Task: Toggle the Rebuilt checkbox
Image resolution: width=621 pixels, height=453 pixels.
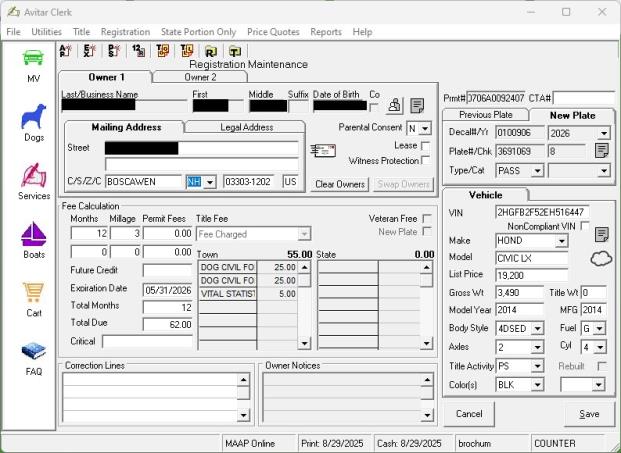Action: coord(601,366)
